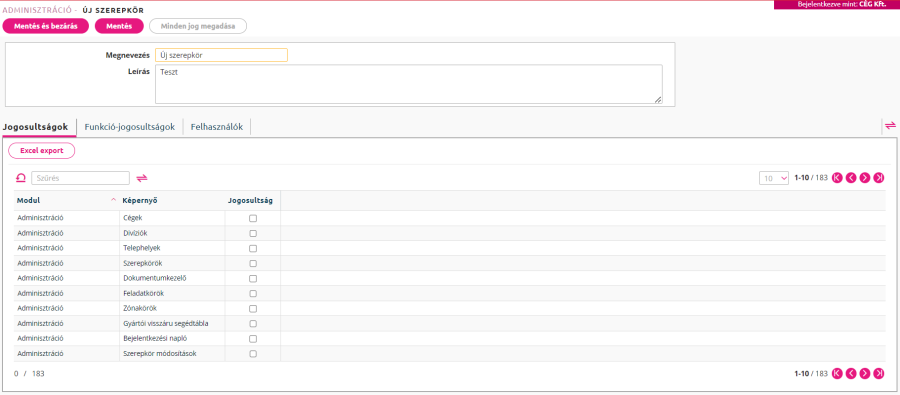
Task: Click the swap arrows icon next to filter field
Action: [x=142, y=178]
